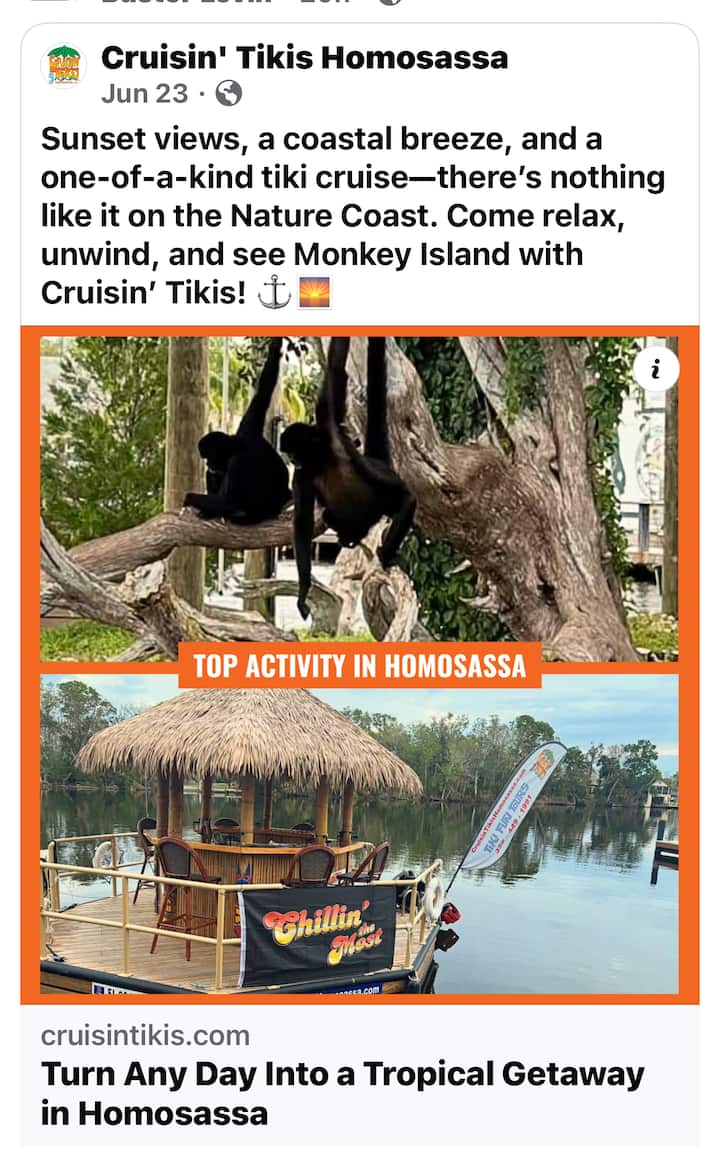The height and width of the screenshot is (1169, 720).
Task: Open the Cruisin' Tikis page avatar logo
Action: tap(63, 66)
